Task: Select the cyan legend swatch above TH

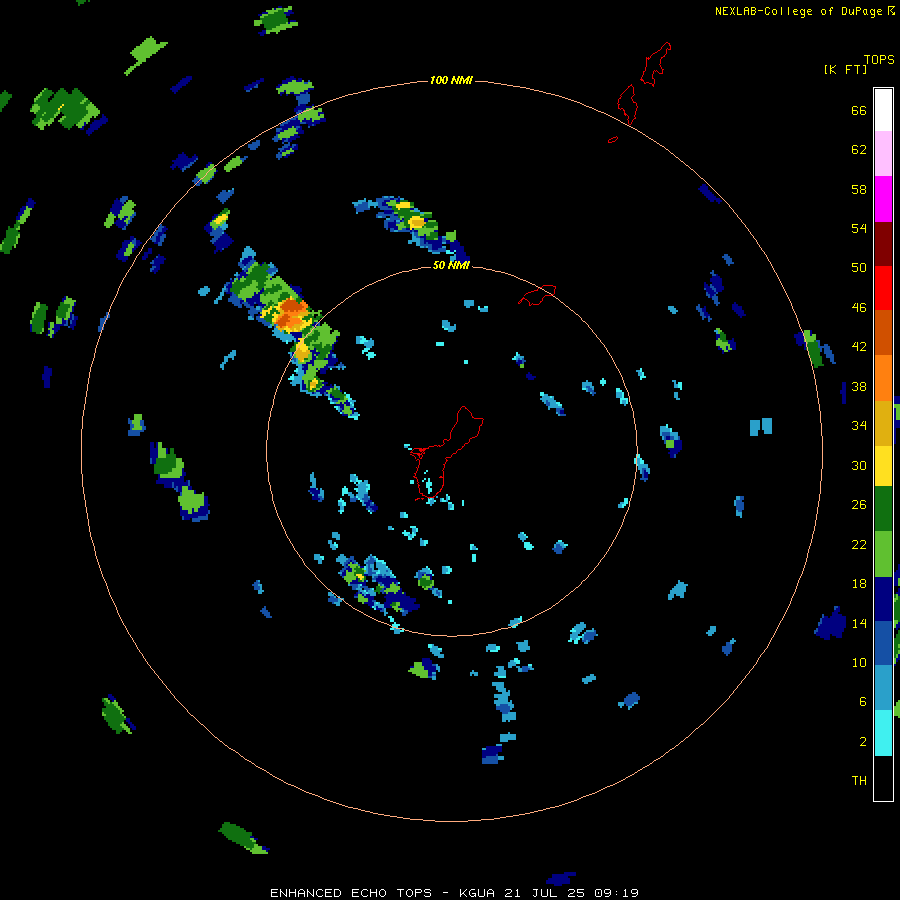Action: point(883,733)
